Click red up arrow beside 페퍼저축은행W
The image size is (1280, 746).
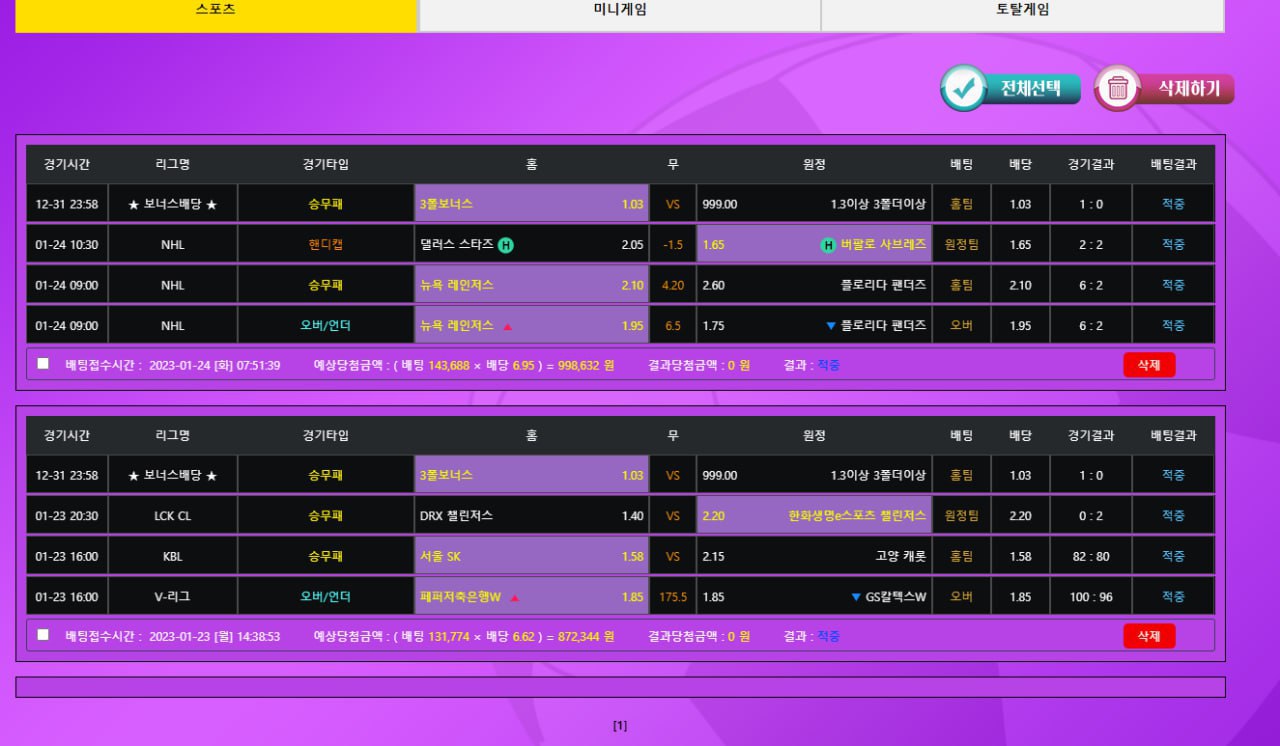pyautogui.click(x=514, y=598)
